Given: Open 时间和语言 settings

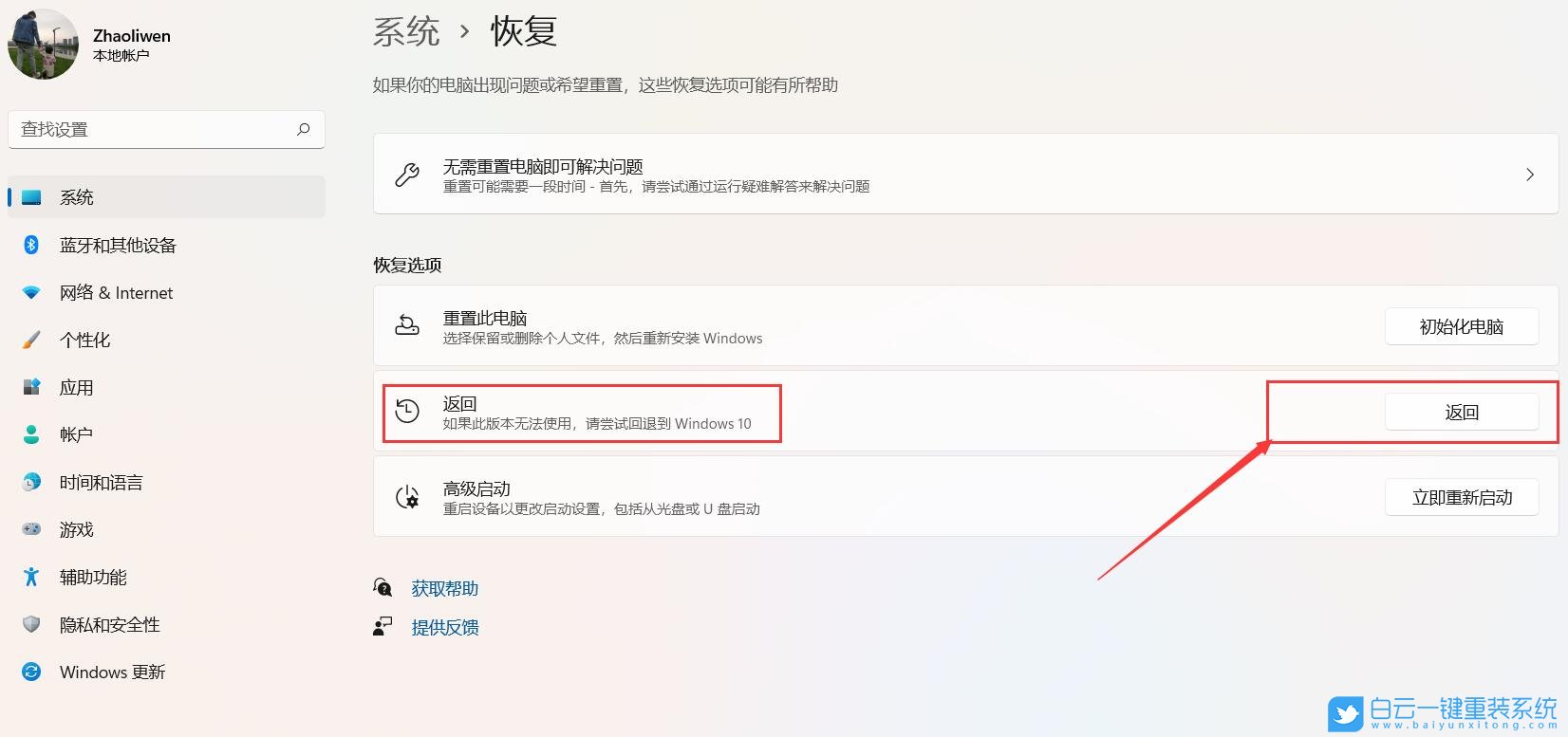Looking at the screenshot, I should point(101,482).
